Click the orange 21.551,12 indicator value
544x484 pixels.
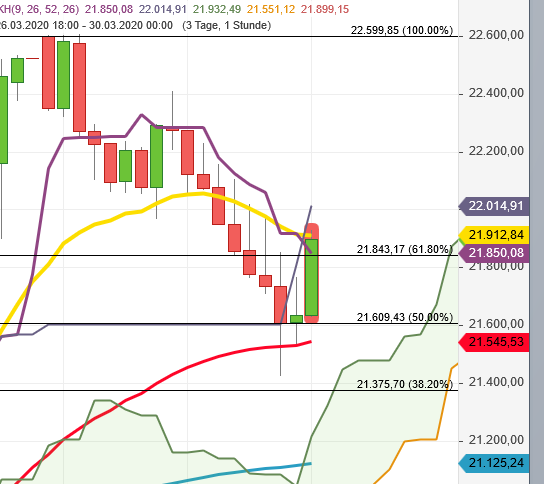[x=271, y=9]
